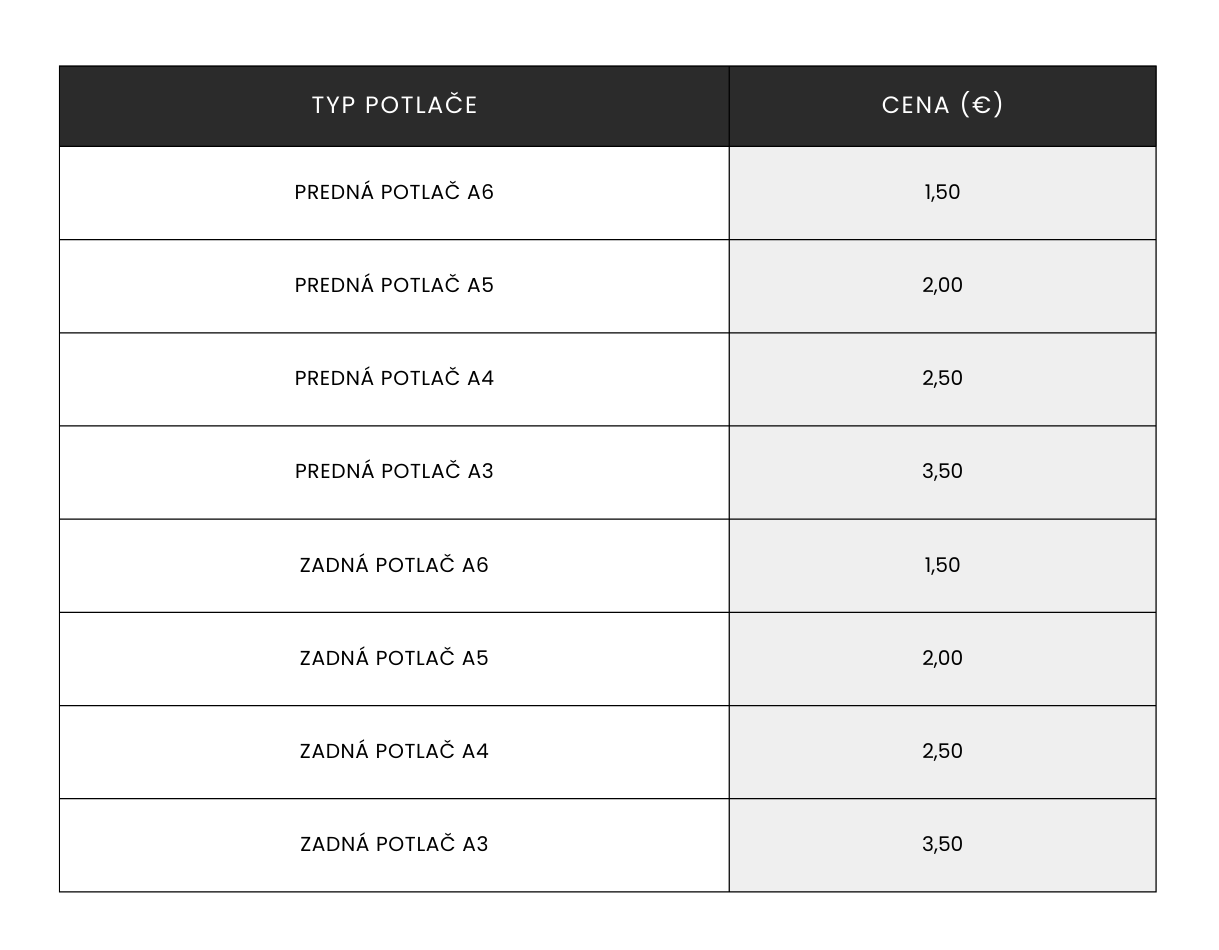Click the 2,00 price for ZADNÁ POTLAČ A5
Screen dimensions: 1219x950
[942, 659]
